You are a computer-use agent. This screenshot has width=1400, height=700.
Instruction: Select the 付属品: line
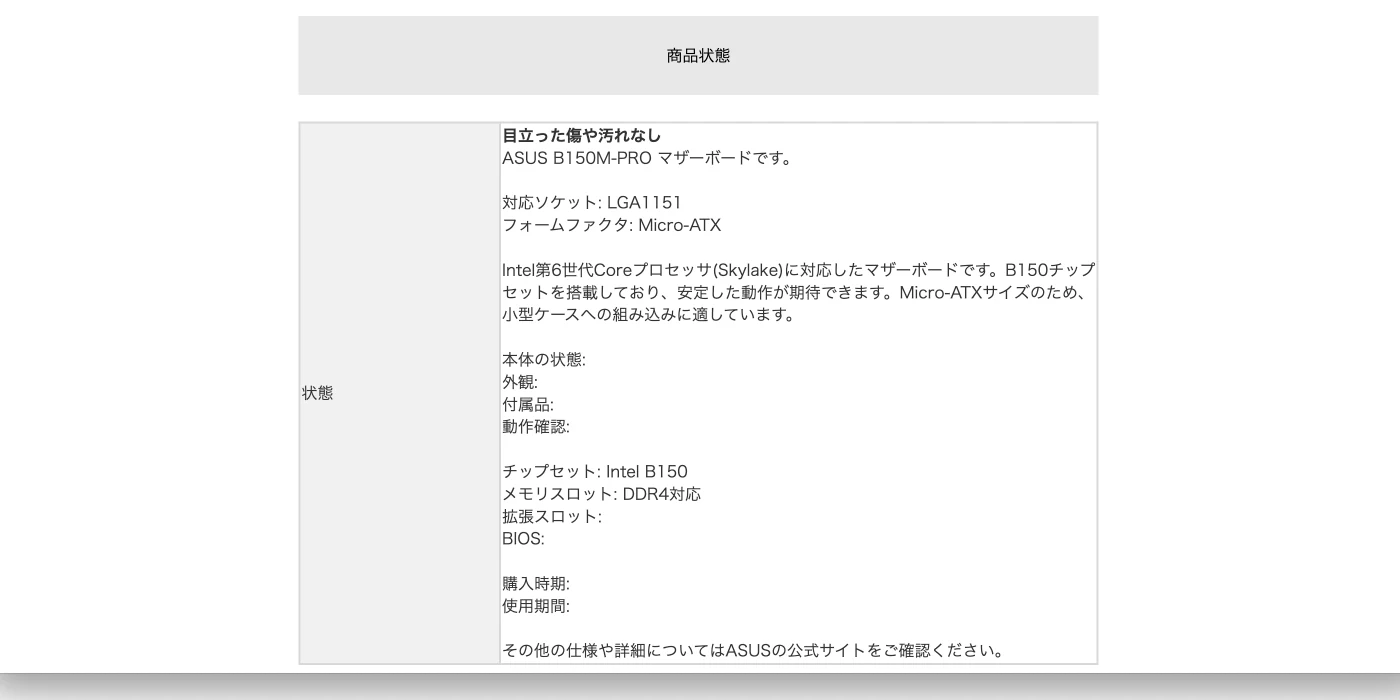(528, 405)
